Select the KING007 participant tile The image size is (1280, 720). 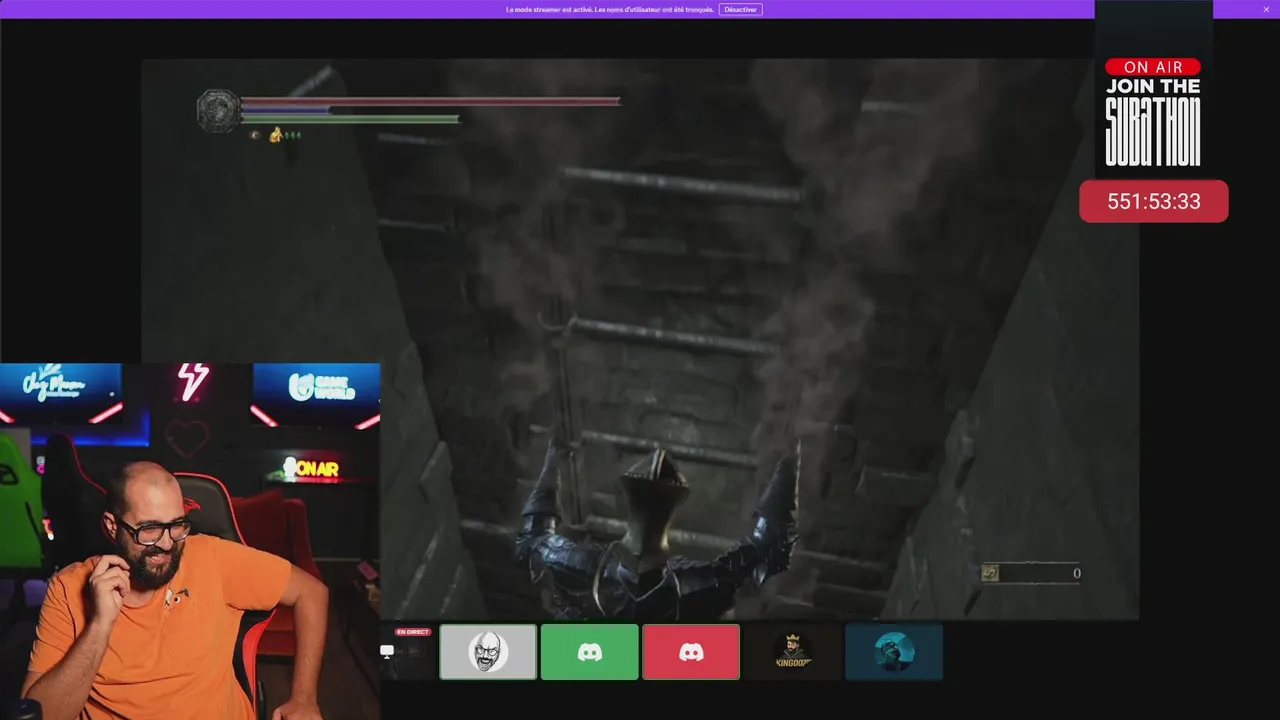pos(793,652)
